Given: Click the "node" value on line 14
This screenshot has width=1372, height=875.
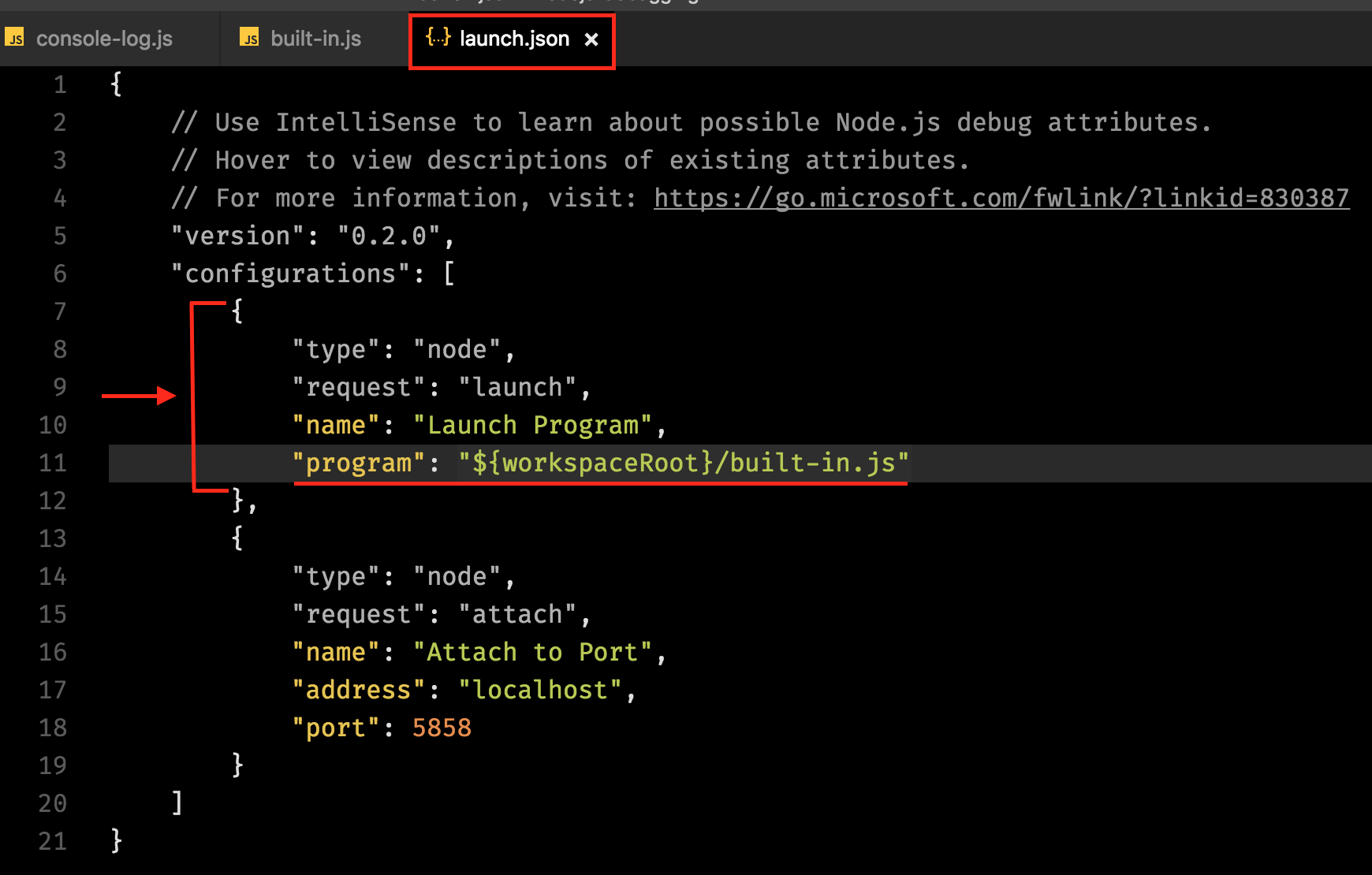Looking at the screenshot, I should click(x=457, y=576).
